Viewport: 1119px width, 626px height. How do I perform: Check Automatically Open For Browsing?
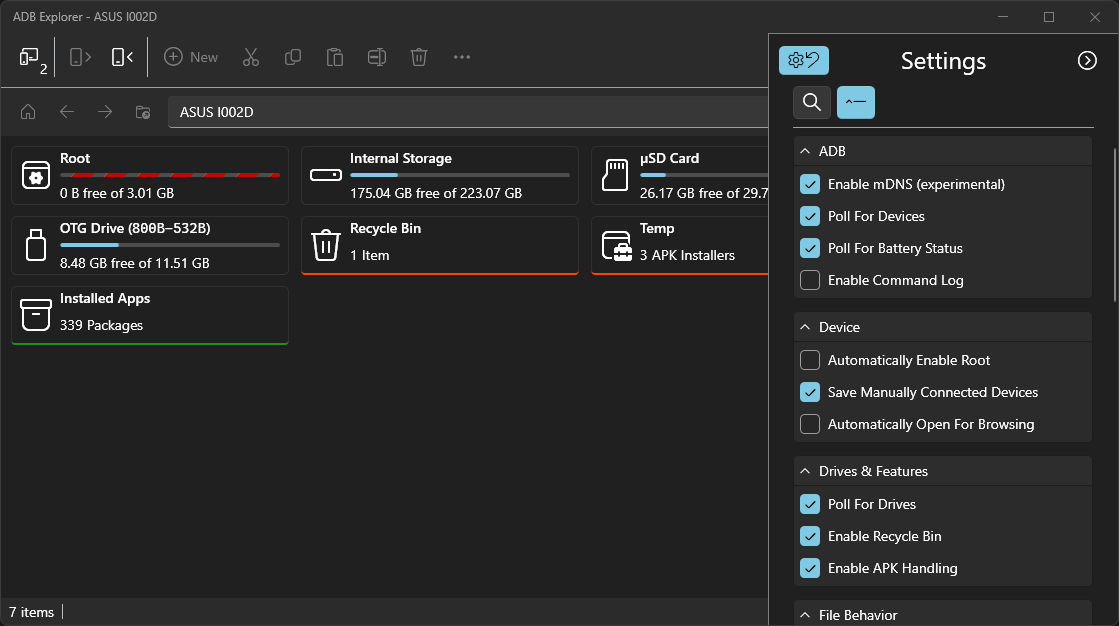tap(810, 424)
